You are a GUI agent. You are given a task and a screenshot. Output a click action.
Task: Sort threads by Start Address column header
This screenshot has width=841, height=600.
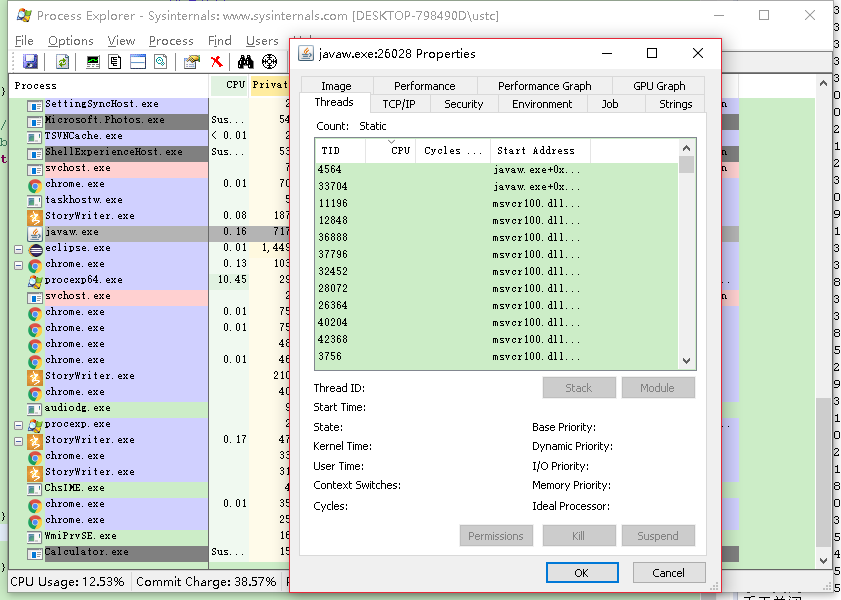pyautogui.click(x=540, y=151)
